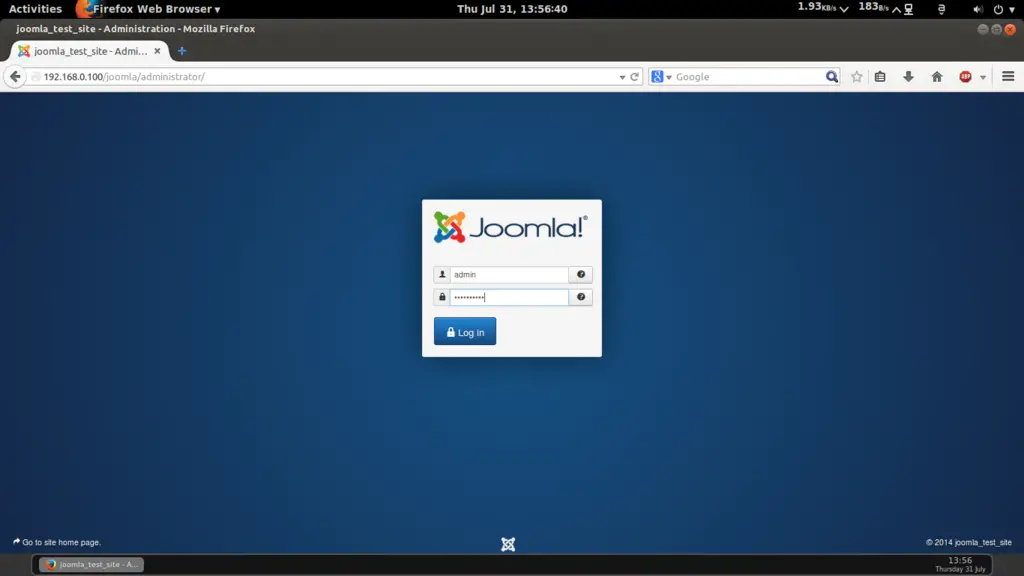
Task: Click the network connection icon in top bar
Action: (908, 9)
